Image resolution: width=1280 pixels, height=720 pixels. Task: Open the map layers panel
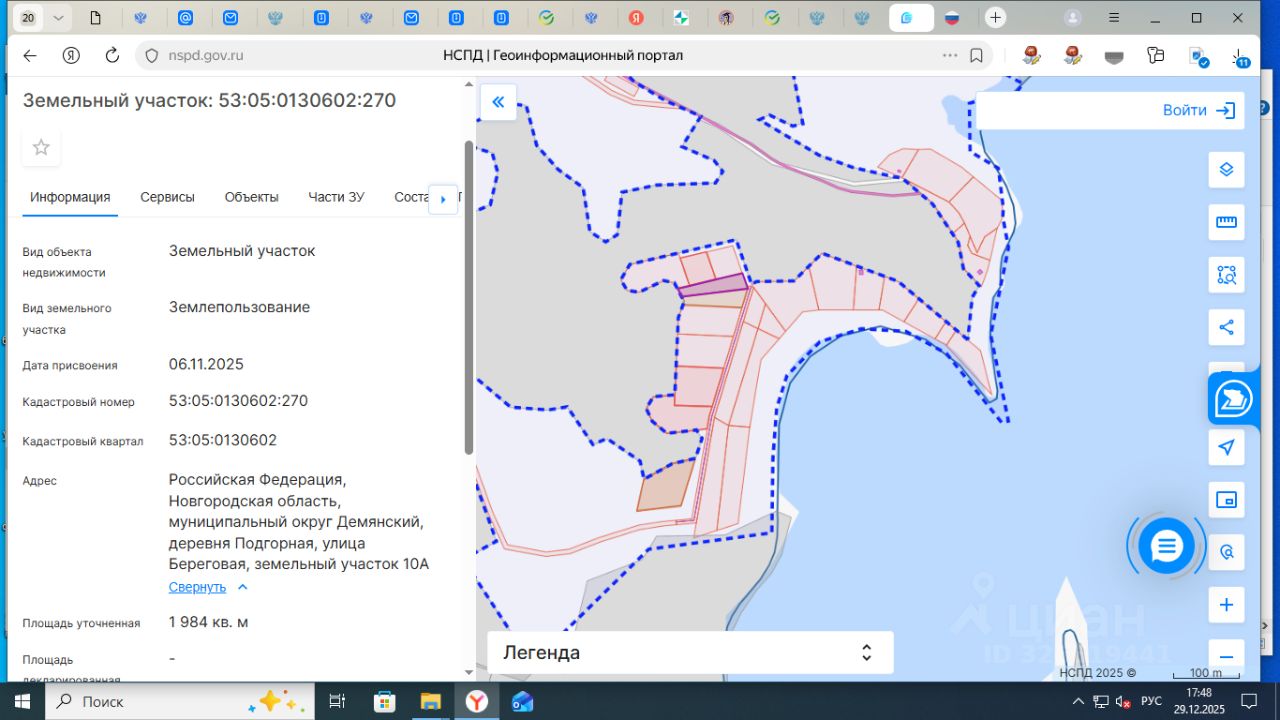pos(1226,170)
